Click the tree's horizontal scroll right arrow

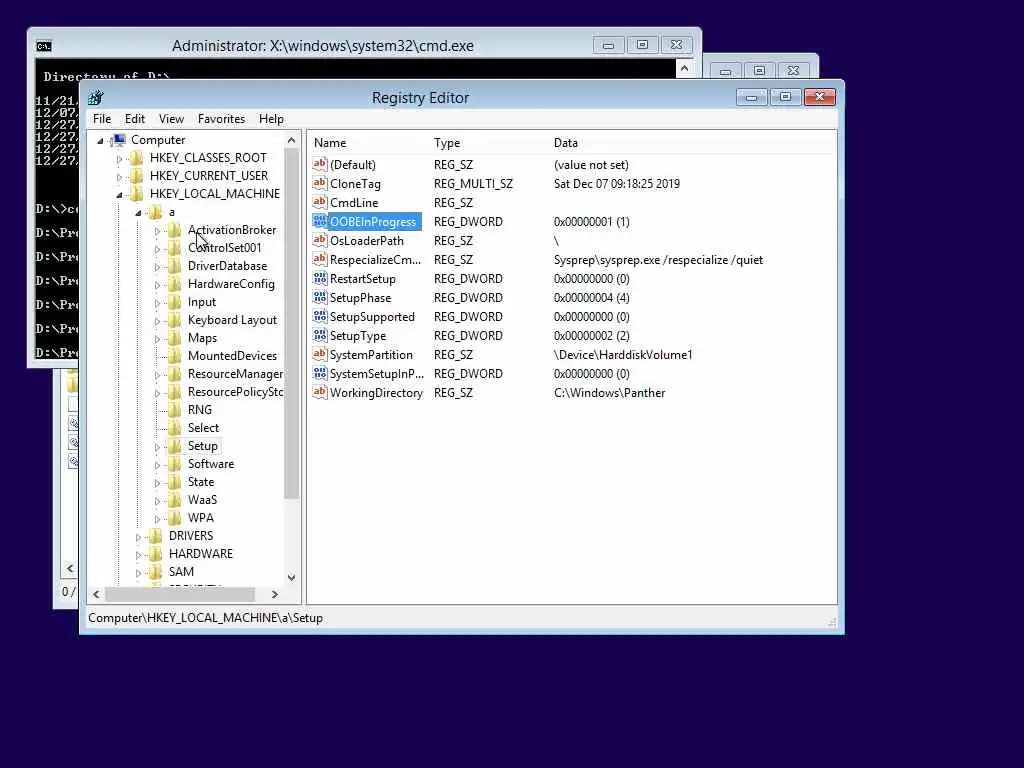275,594
